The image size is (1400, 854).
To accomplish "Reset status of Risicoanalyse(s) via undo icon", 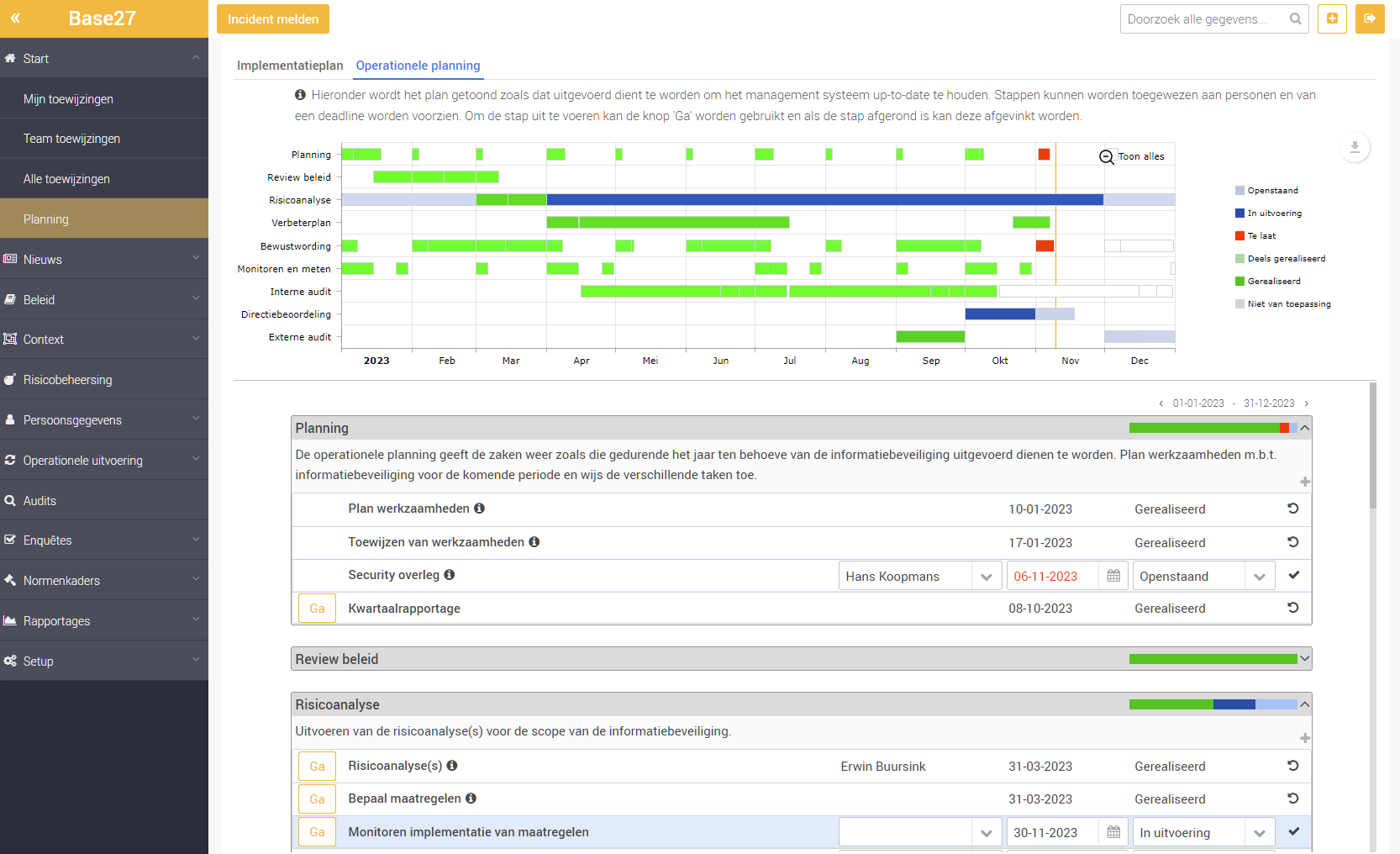I will (x=1293, y=766).
